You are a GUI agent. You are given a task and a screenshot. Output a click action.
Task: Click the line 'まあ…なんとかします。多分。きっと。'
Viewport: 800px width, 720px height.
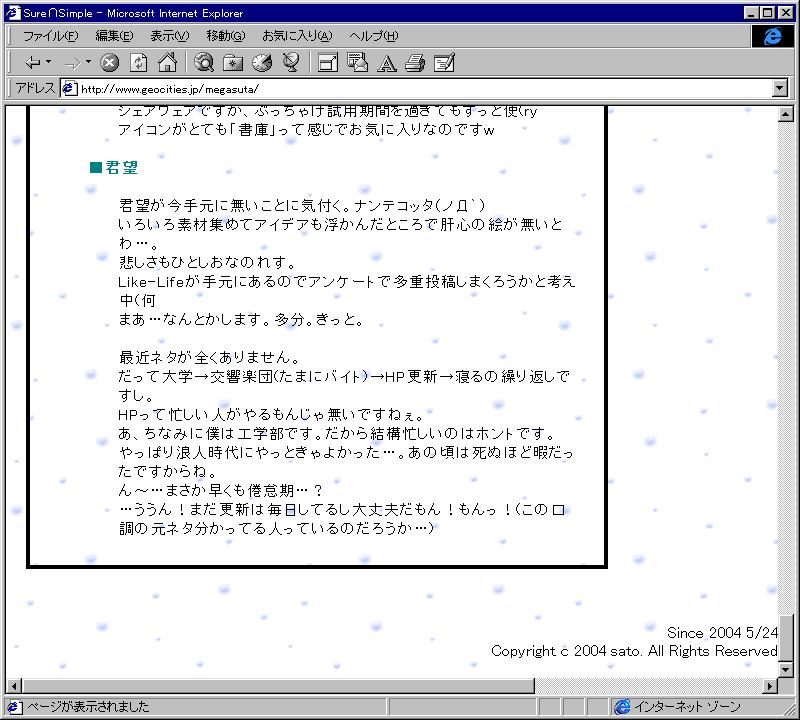click(241, 319)
